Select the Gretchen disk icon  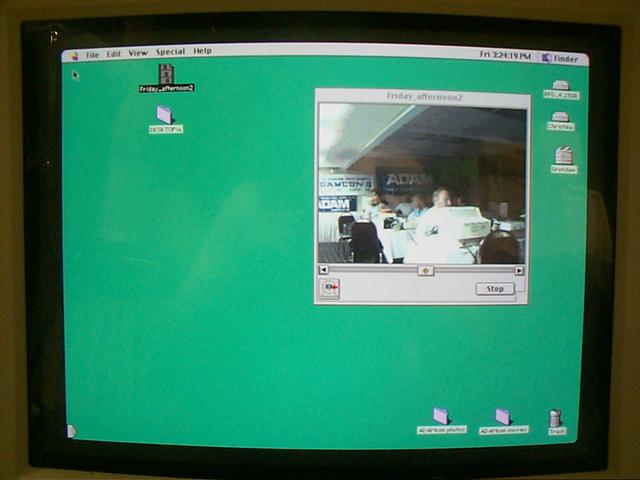click(x=564, y=156)
